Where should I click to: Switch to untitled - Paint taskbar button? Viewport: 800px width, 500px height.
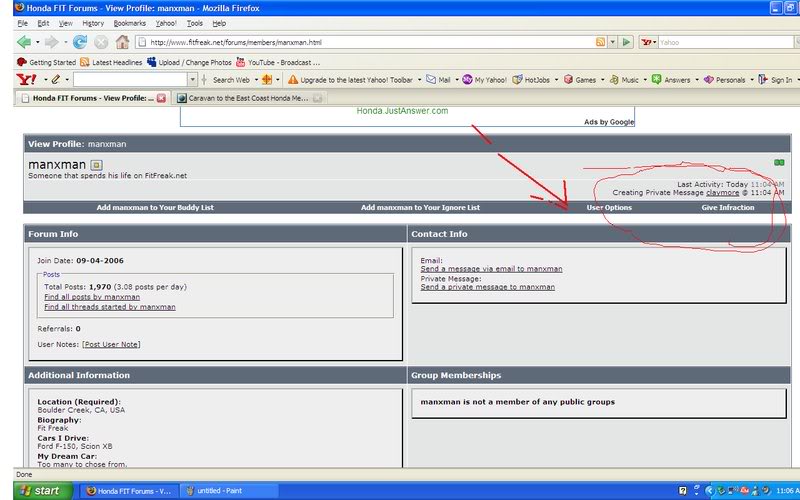(229, 491)
